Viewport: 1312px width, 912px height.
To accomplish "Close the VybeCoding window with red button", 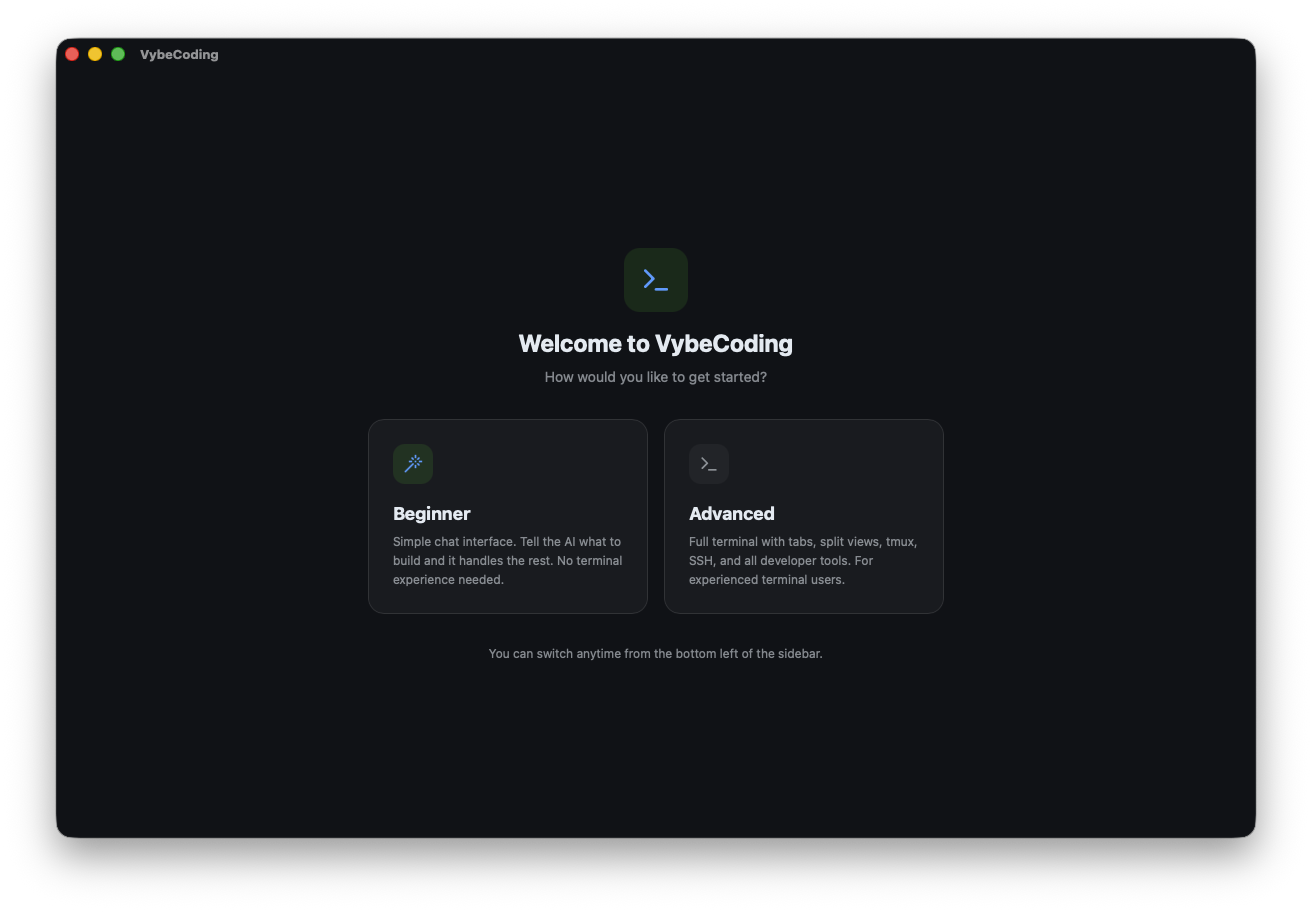I will pyautogui.click(x=72, y=54).
